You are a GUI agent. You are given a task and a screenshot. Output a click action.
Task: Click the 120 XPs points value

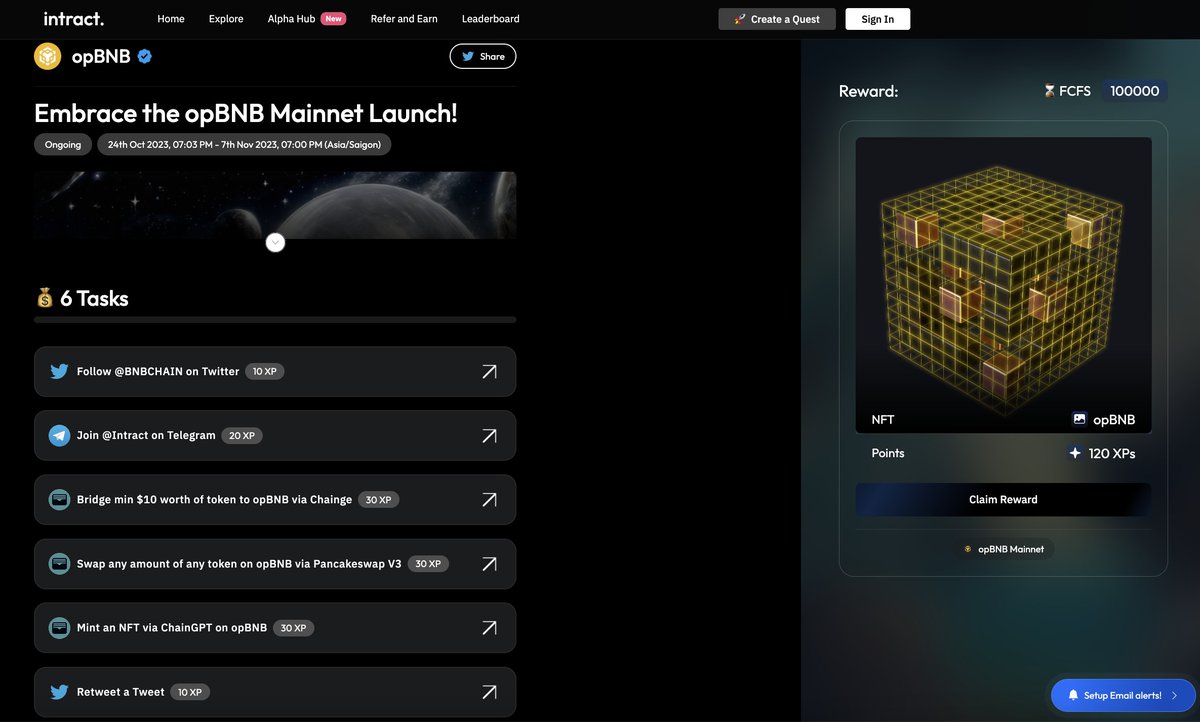(1112, 453)
